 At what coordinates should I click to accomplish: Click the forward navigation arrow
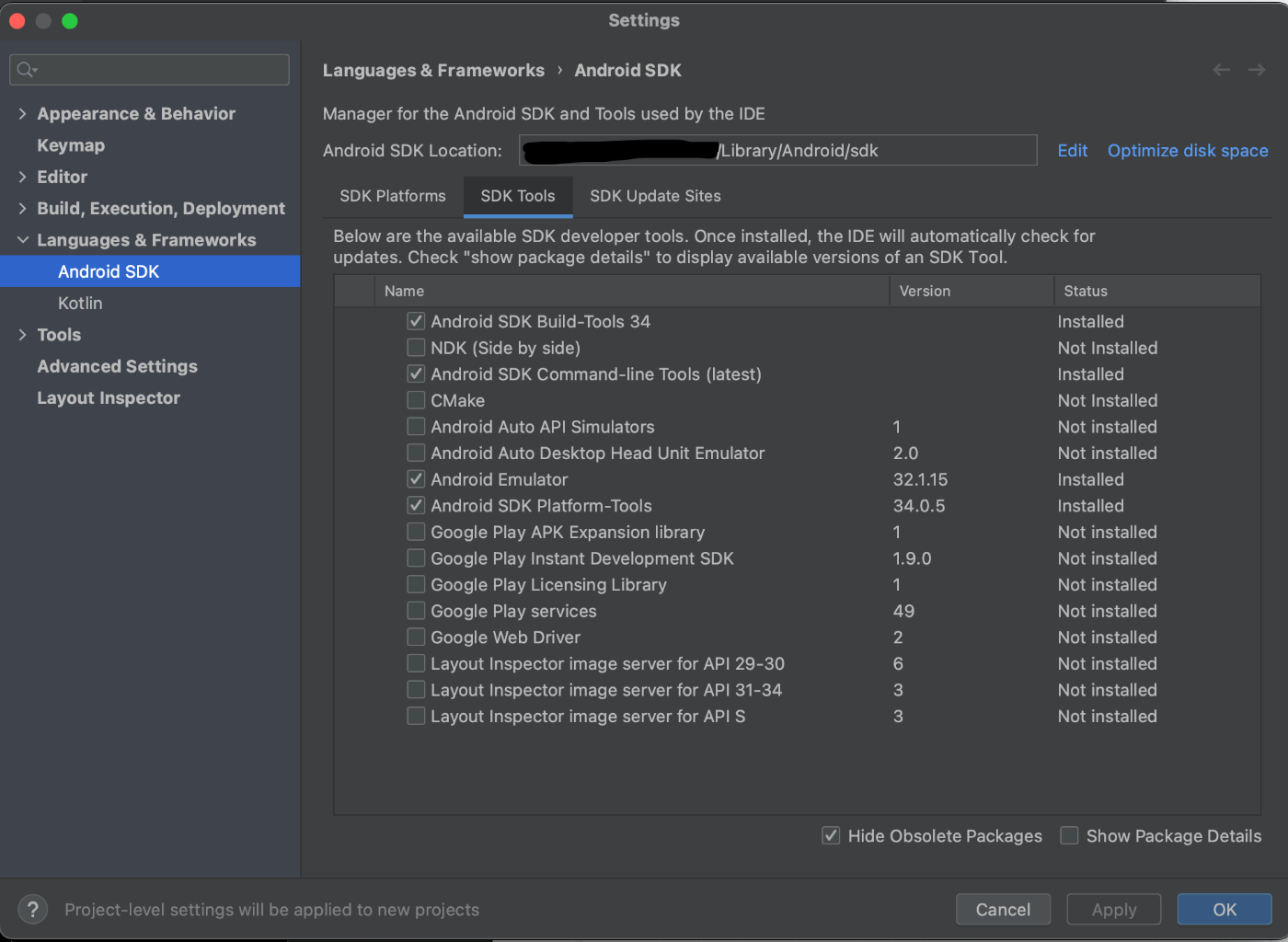point(1257,70)
